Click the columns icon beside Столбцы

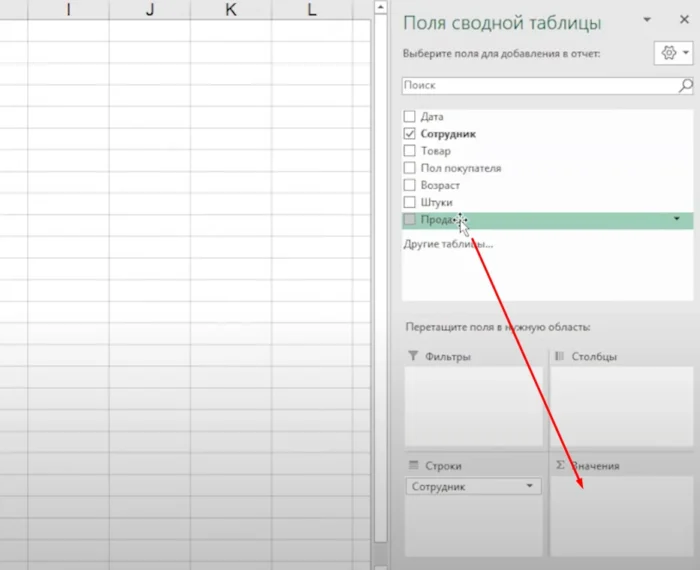point(560,356)
